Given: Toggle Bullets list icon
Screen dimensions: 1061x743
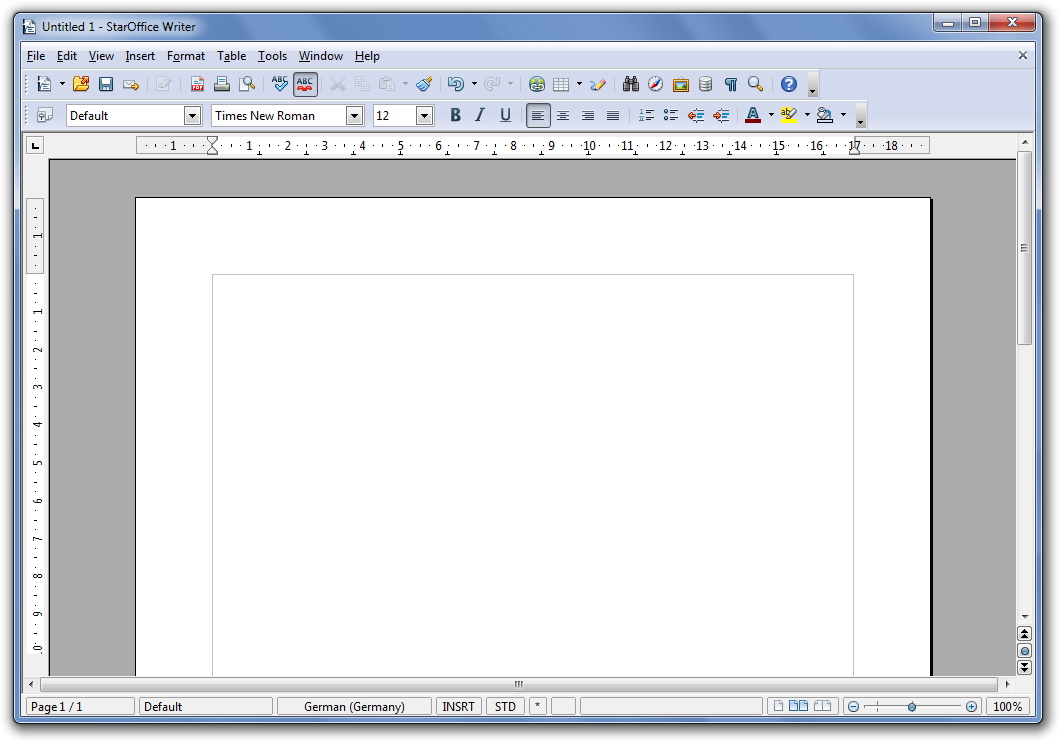Looking at the screenshot, I should tap(671, 116).
